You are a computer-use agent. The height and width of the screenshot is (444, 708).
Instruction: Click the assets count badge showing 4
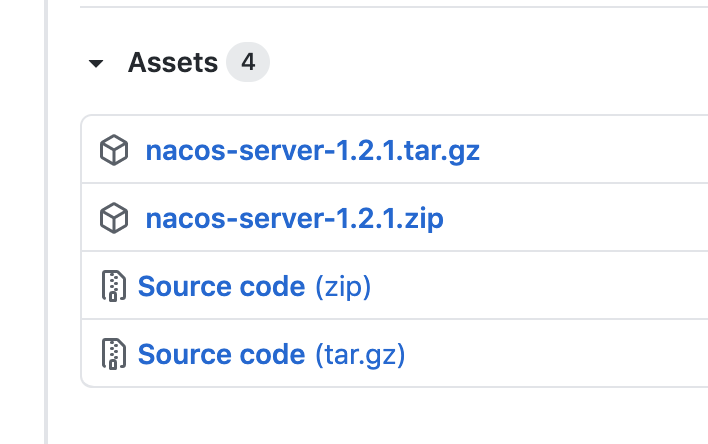click(x=248, y=62)
